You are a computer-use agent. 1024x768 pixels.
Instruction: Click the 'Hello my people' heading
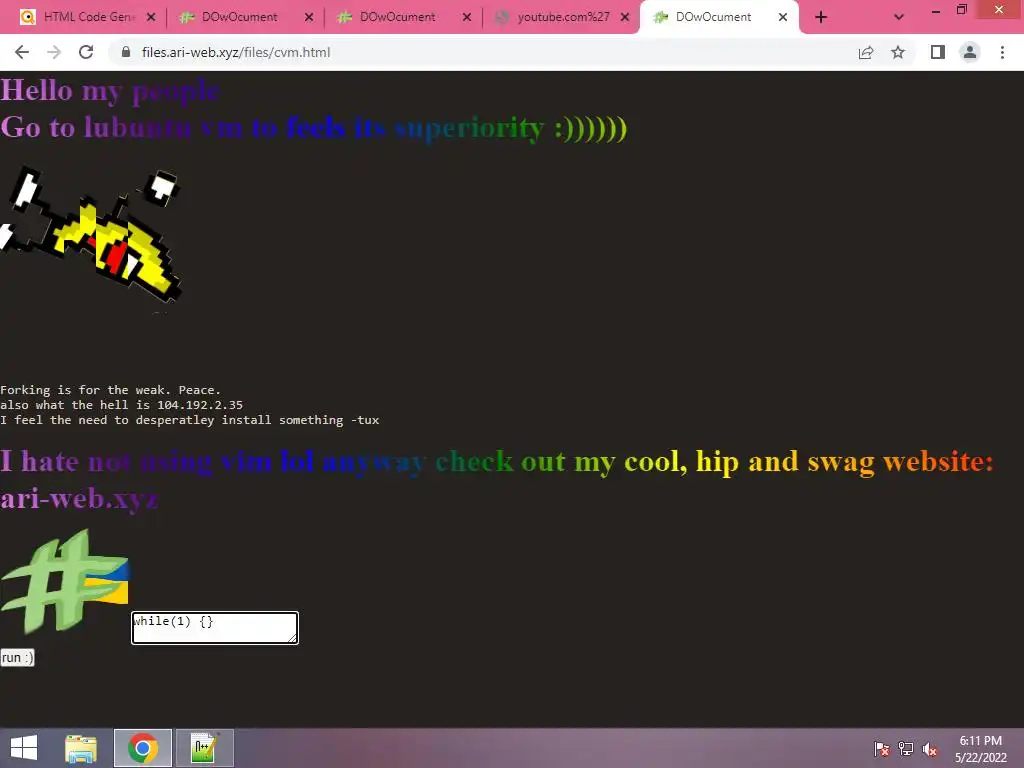tap(110, 90)
